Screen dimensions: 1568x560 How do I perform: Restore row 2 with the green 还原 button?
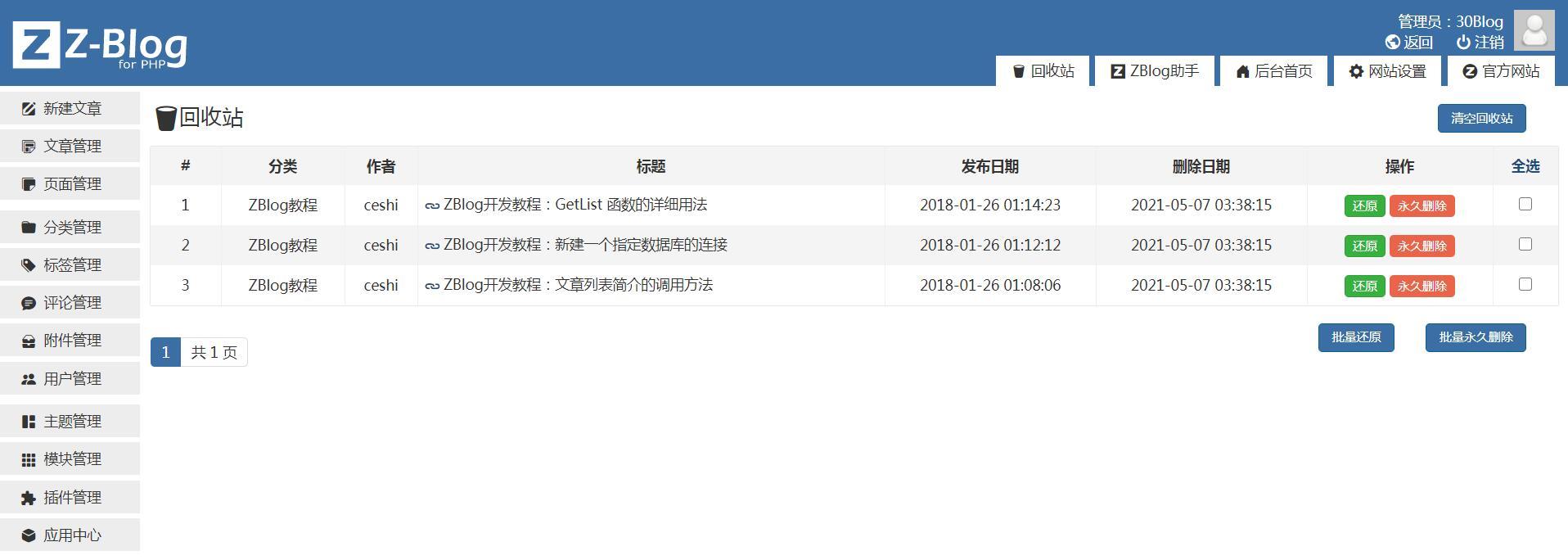click(x=1364, y=246)
